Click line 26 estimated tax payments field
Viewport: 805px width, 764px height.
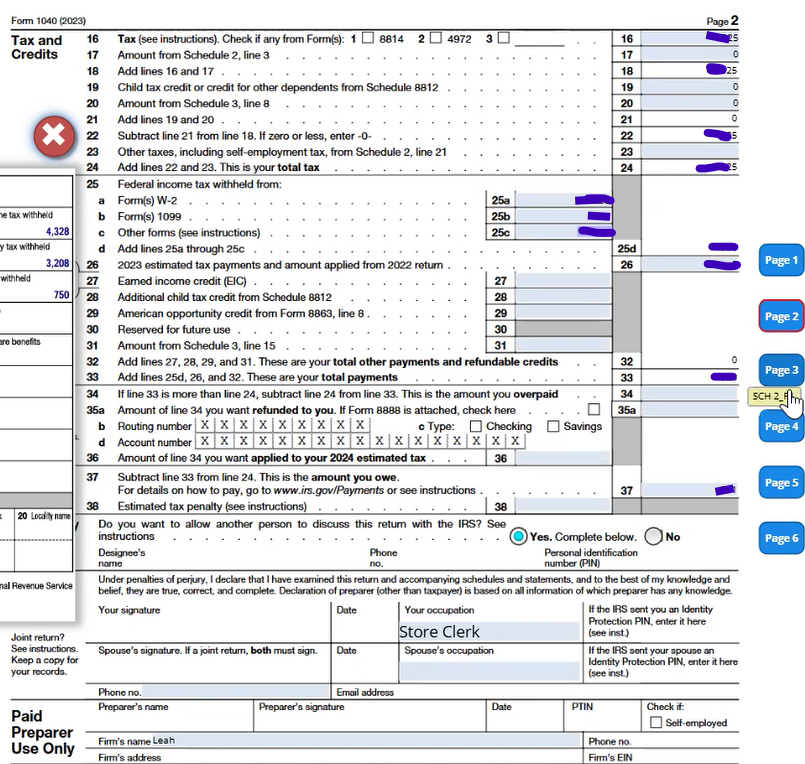[690, 264]
